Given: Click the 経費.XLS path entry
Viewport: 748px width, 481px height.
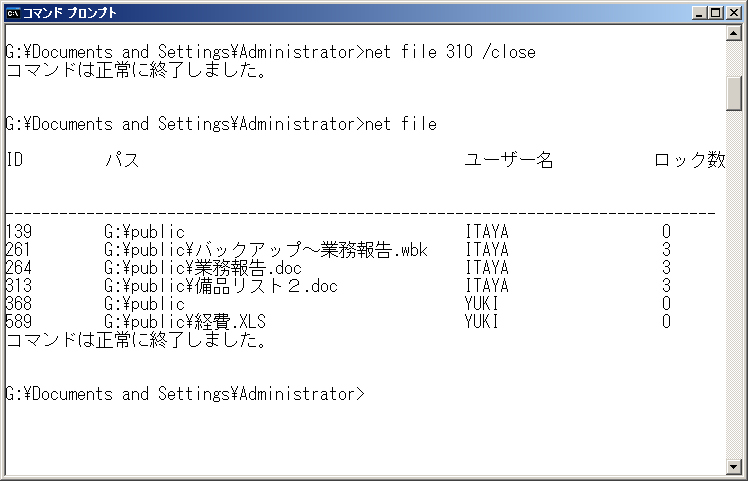Looking at the screenshot, I should [185, 322].
